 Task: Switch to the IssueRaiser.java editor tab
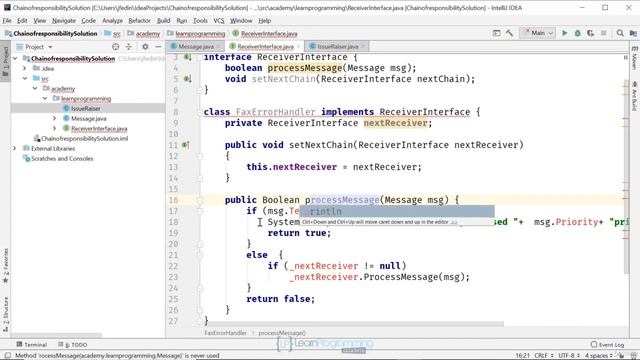pyautogui.click(x=338, y=47)
